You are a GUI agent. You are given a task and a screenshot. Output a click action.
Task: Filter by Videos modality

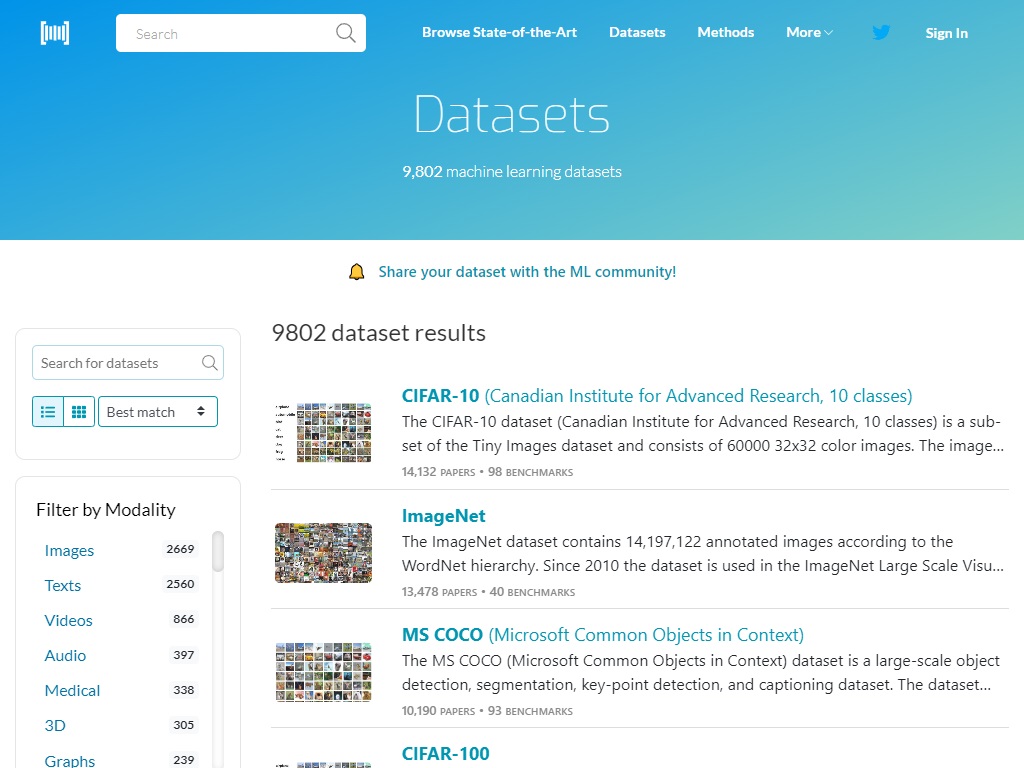pyautogui.click(x=69, y=620)
